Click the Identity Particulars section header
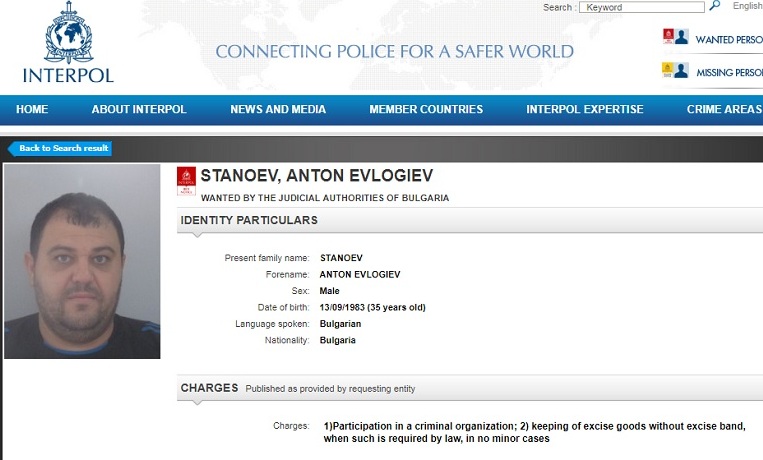 pyautogui.click(x=249, y=220)
